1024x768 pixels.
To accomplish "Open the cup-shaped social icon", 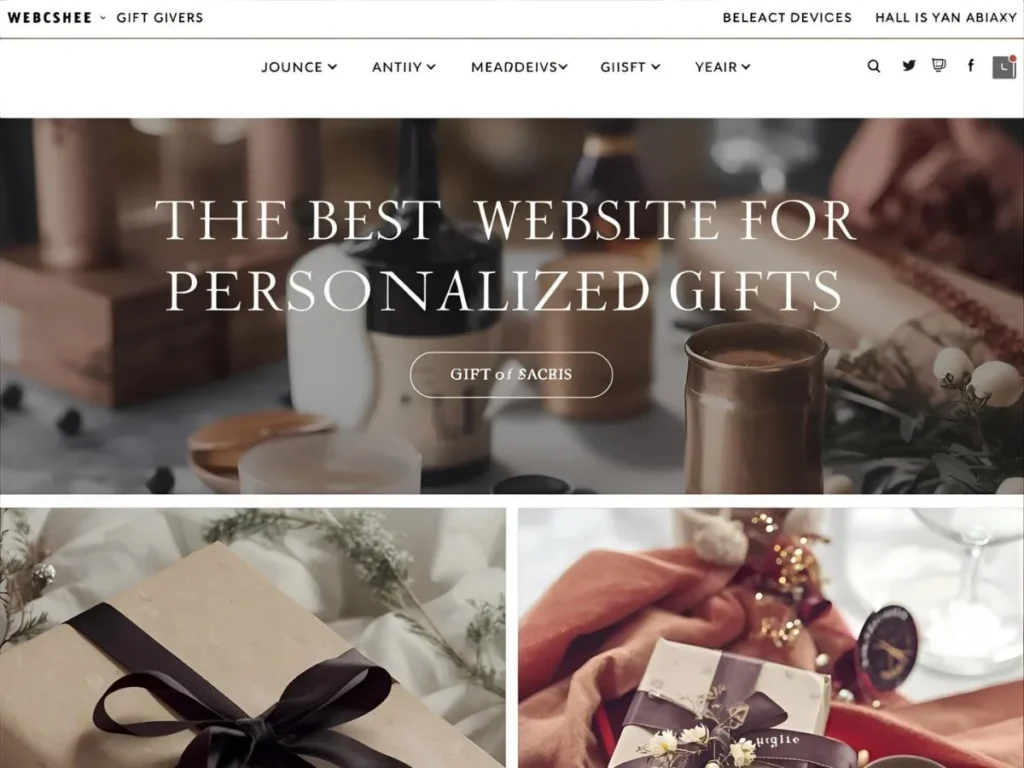I will [938, 65].
